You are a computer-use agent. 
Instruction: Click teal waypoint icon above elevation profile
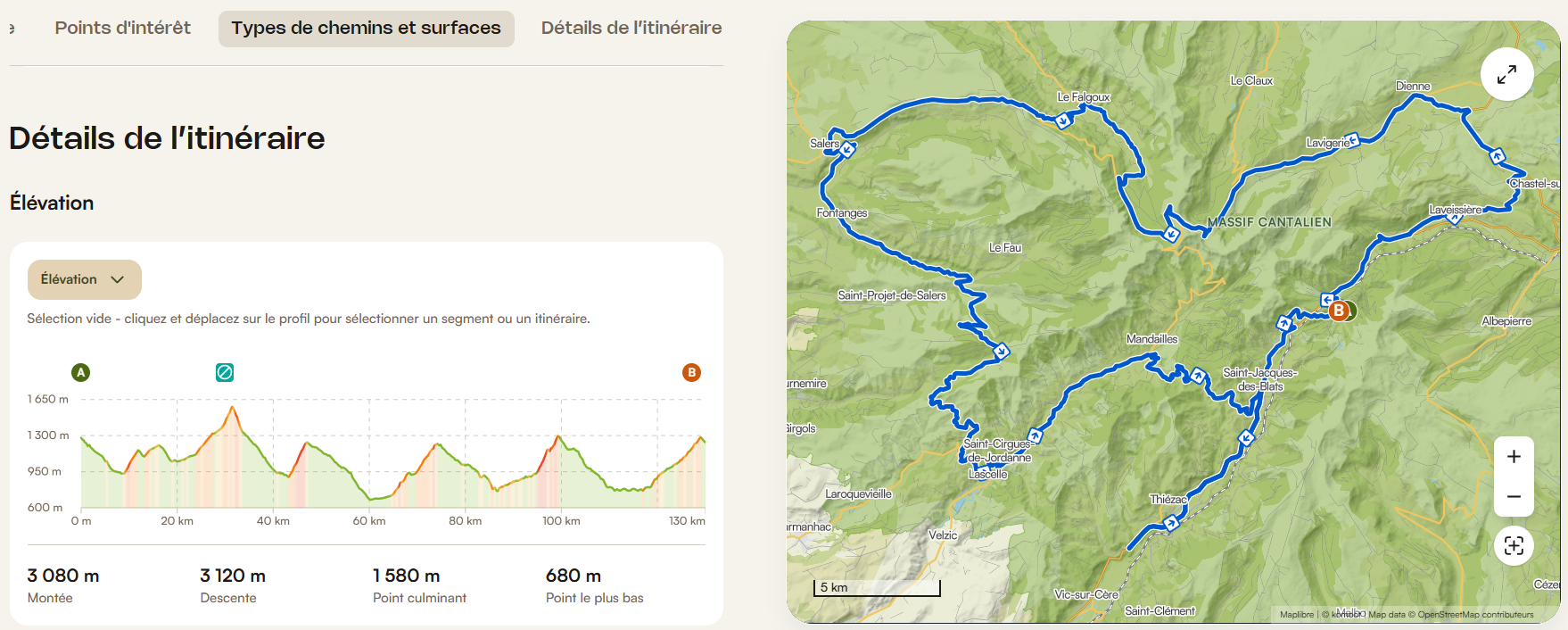(x=225, y=372)
